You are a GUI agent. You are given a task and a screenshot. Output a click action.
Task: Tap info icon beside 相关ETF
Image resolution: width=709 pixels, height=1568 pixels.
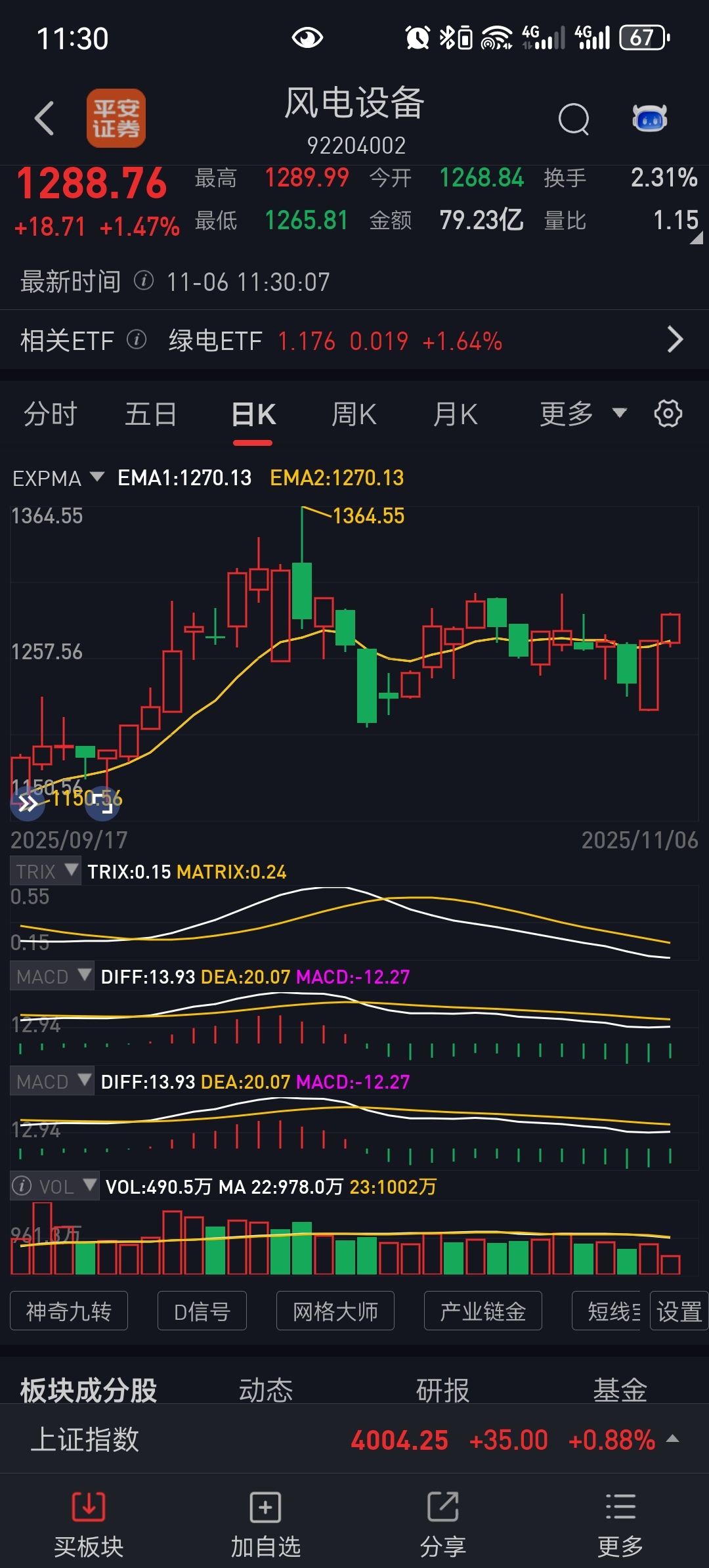[137, 340]
